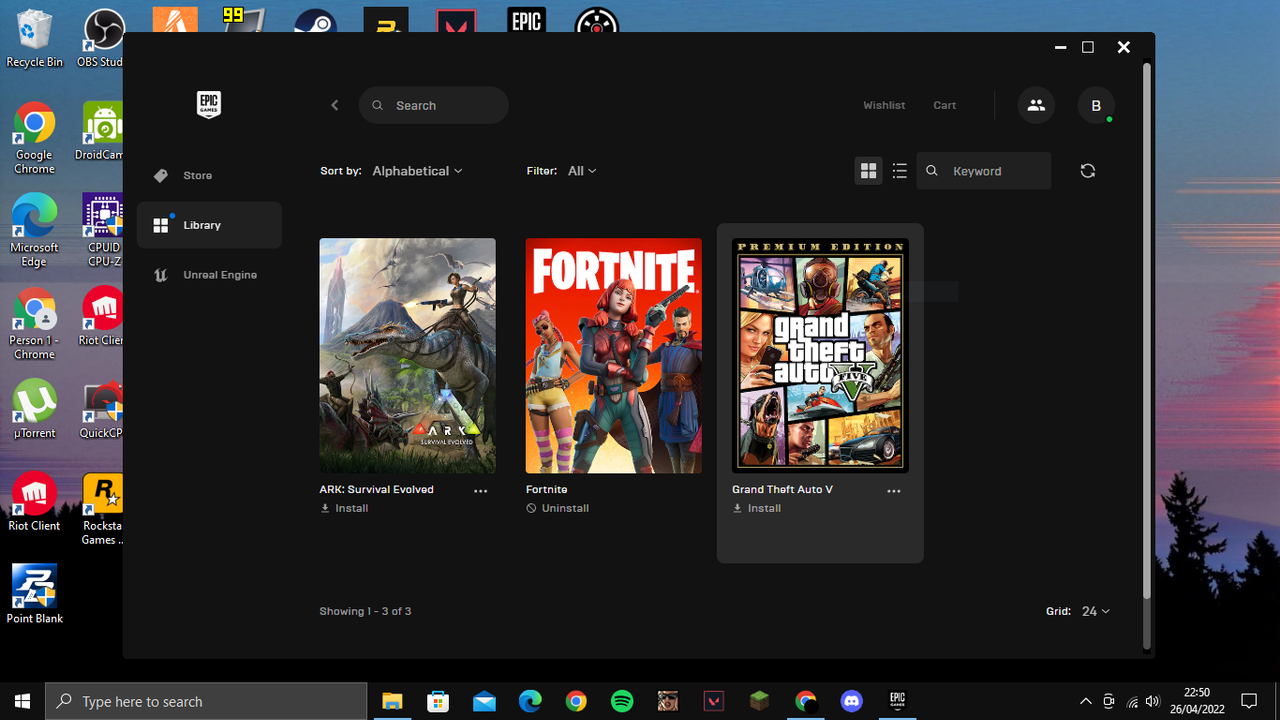Open Minecraft from the taskbar
Viewport: 1280px width, 720px height.
pyautogui.click(x=760, y=701)
